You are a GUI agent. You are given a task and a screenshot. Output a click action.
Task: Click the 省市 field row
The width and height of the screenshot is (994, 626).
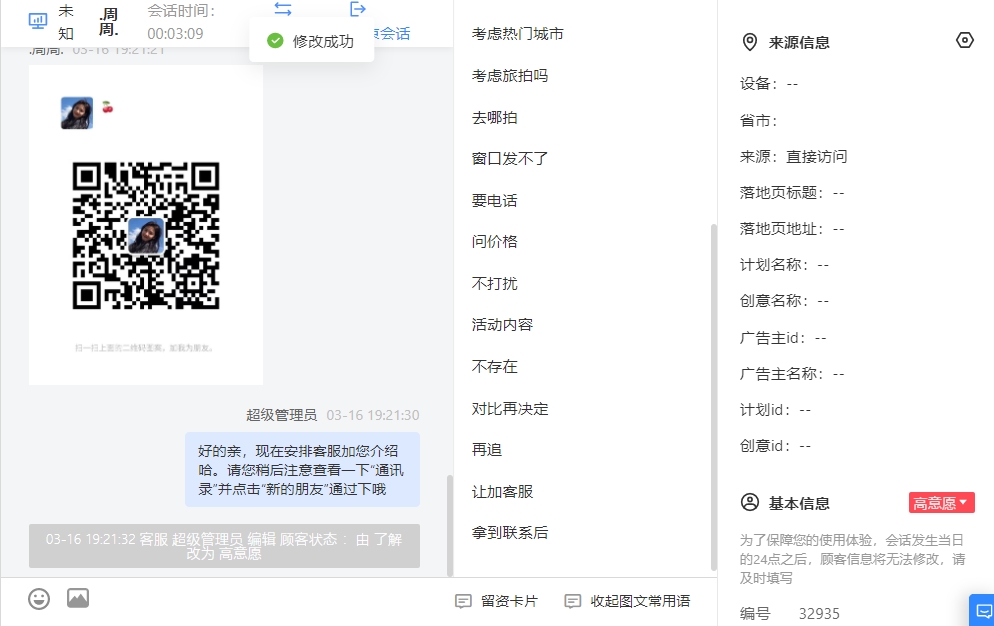758,121
